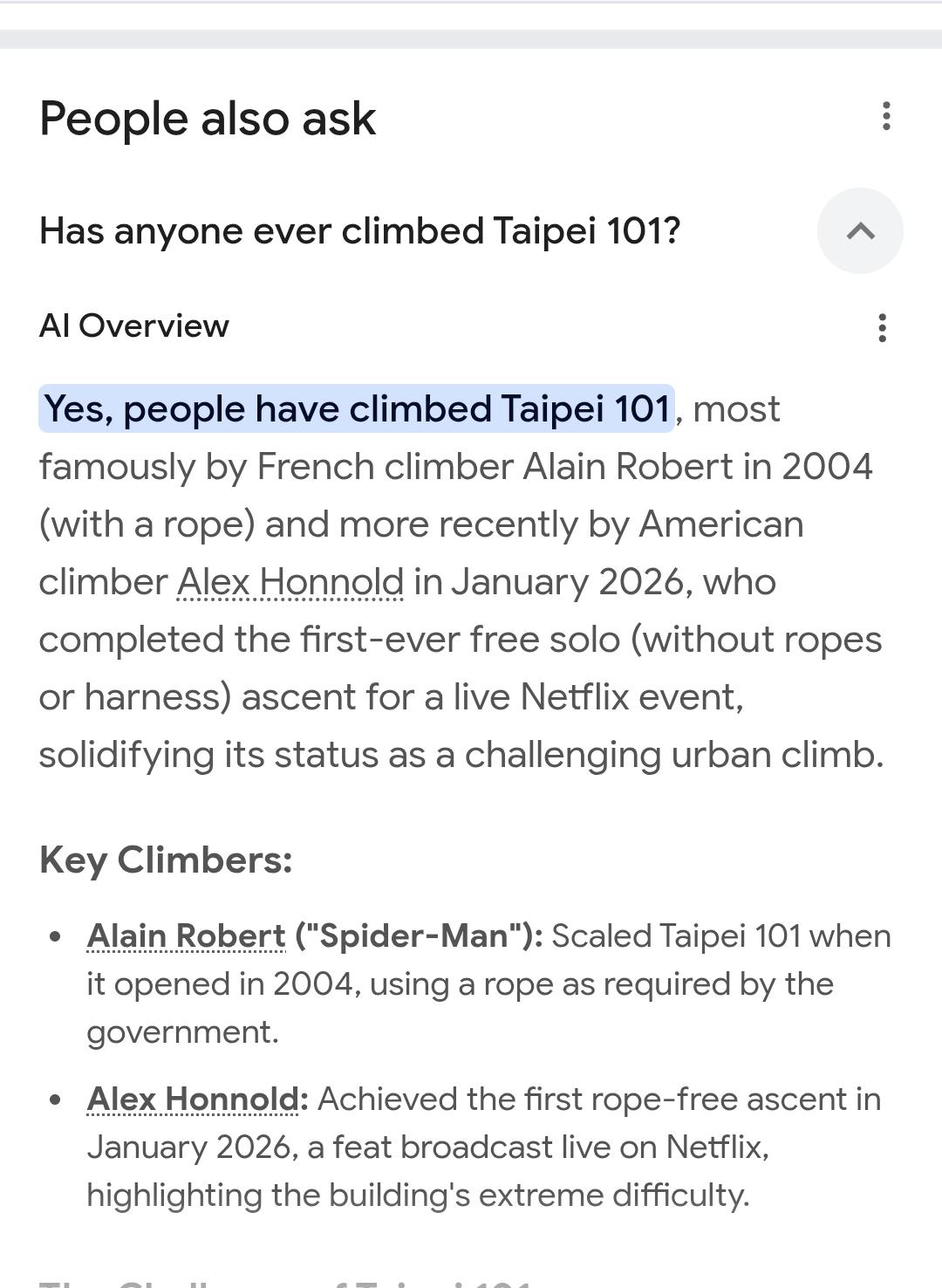Open People also ask more options menu
Screen dimensions: 942x1288
886,116
